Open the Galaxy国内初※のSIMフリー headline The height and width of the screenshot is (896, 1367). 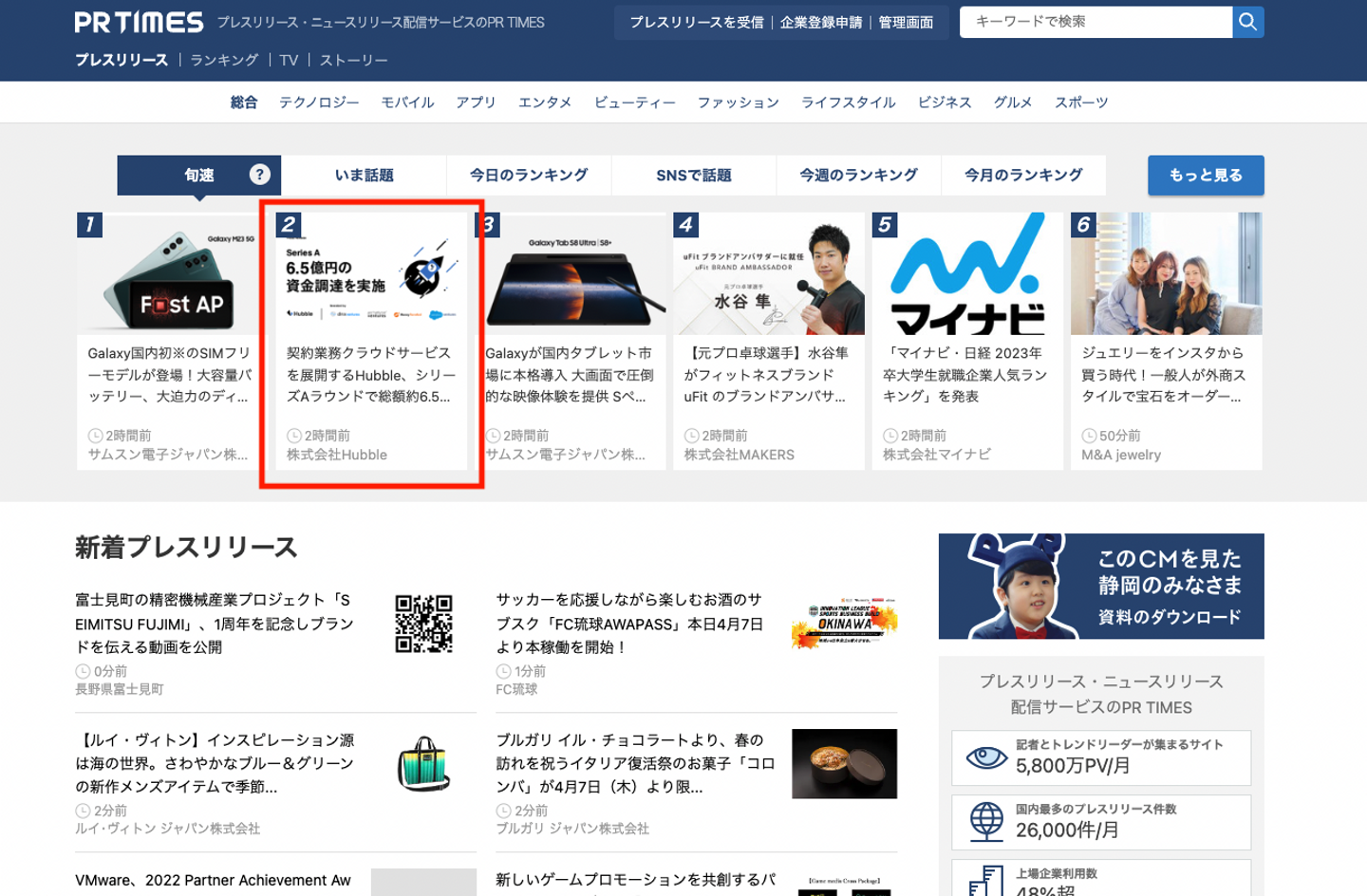coord(171,375)
